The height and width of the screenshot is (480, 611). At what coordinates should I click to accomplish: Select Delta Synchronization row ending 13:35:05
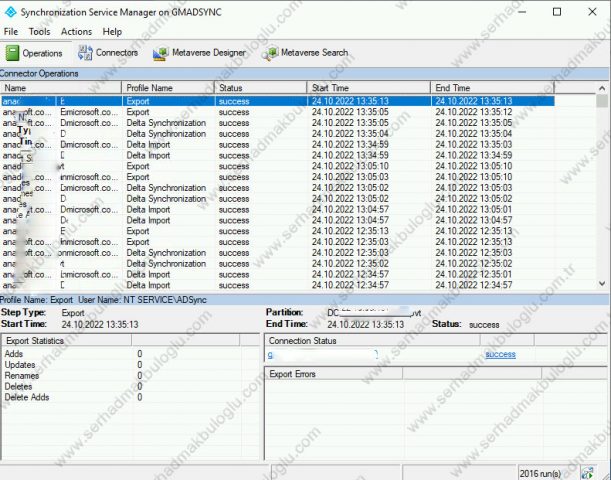[277, 123]
